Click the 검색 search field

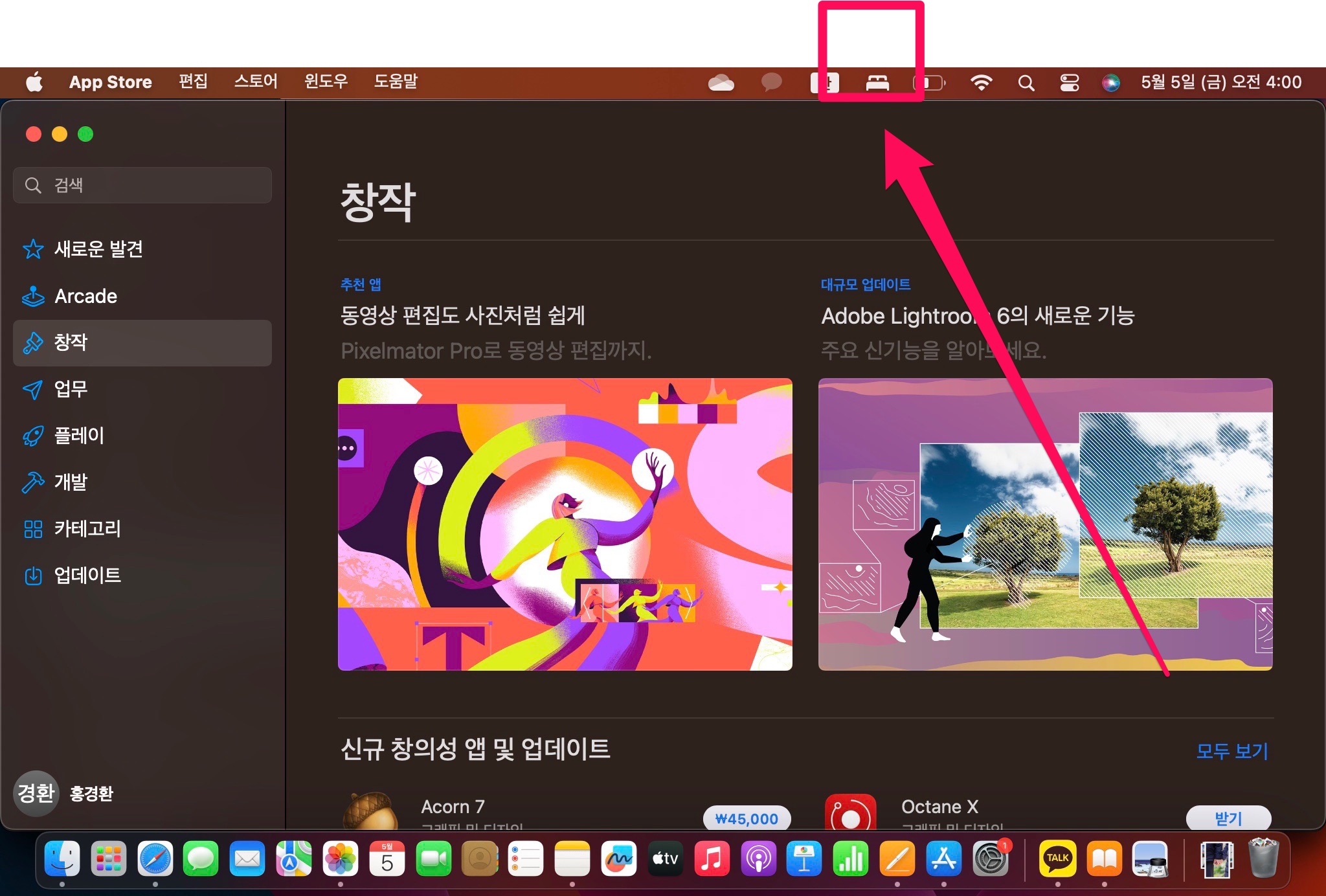(142, 185)
